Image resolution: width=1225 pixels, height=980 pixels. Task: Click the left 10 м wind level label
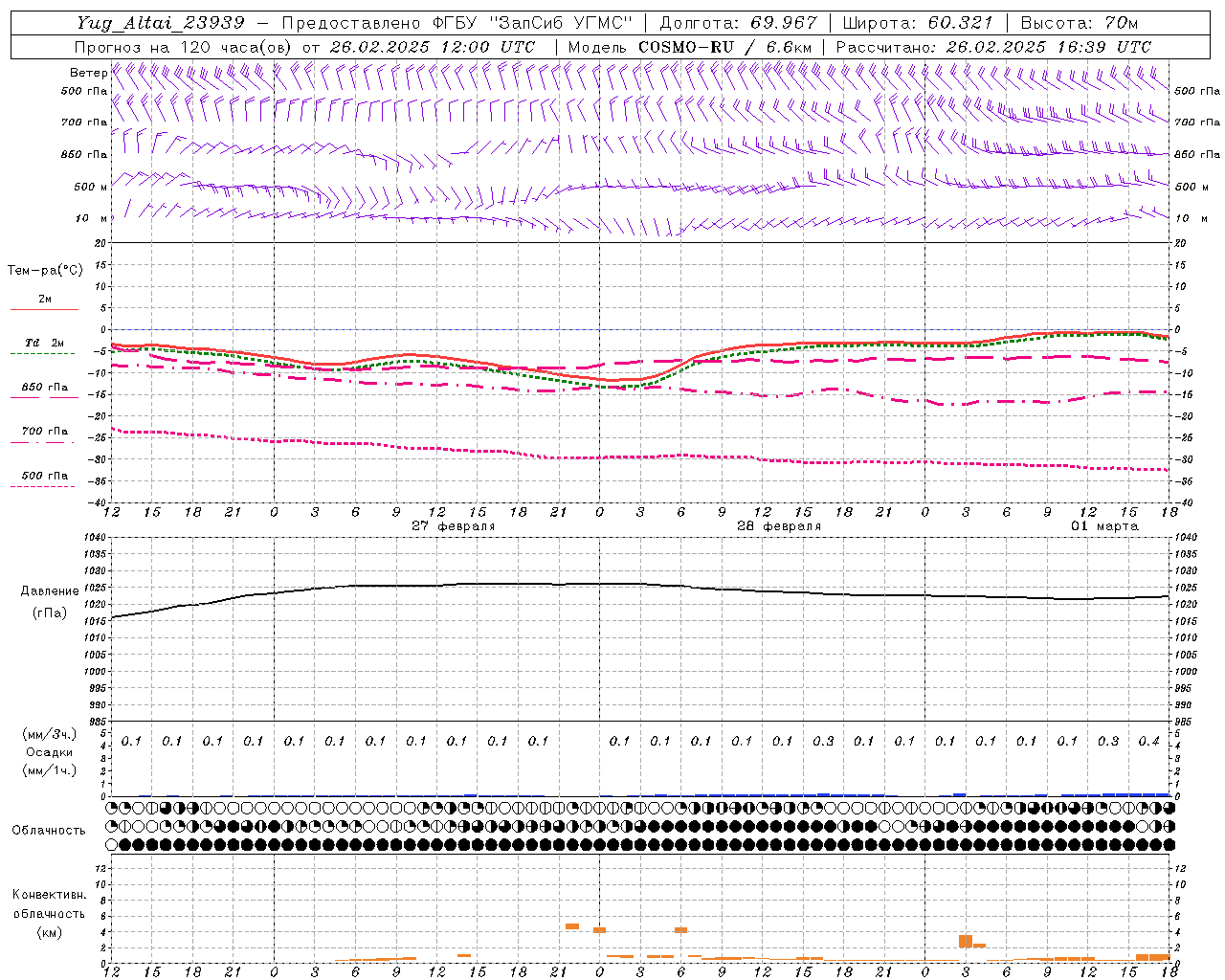[x=92, y=219]
